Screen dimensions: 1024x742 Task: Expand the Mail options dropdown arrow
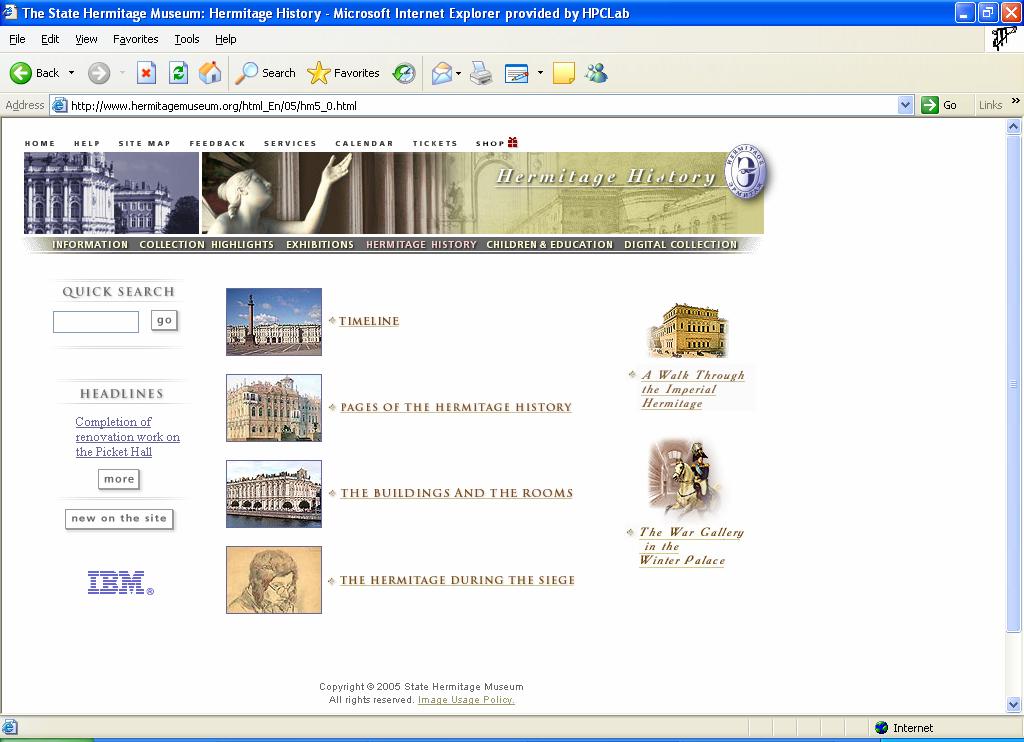[458, 73]
